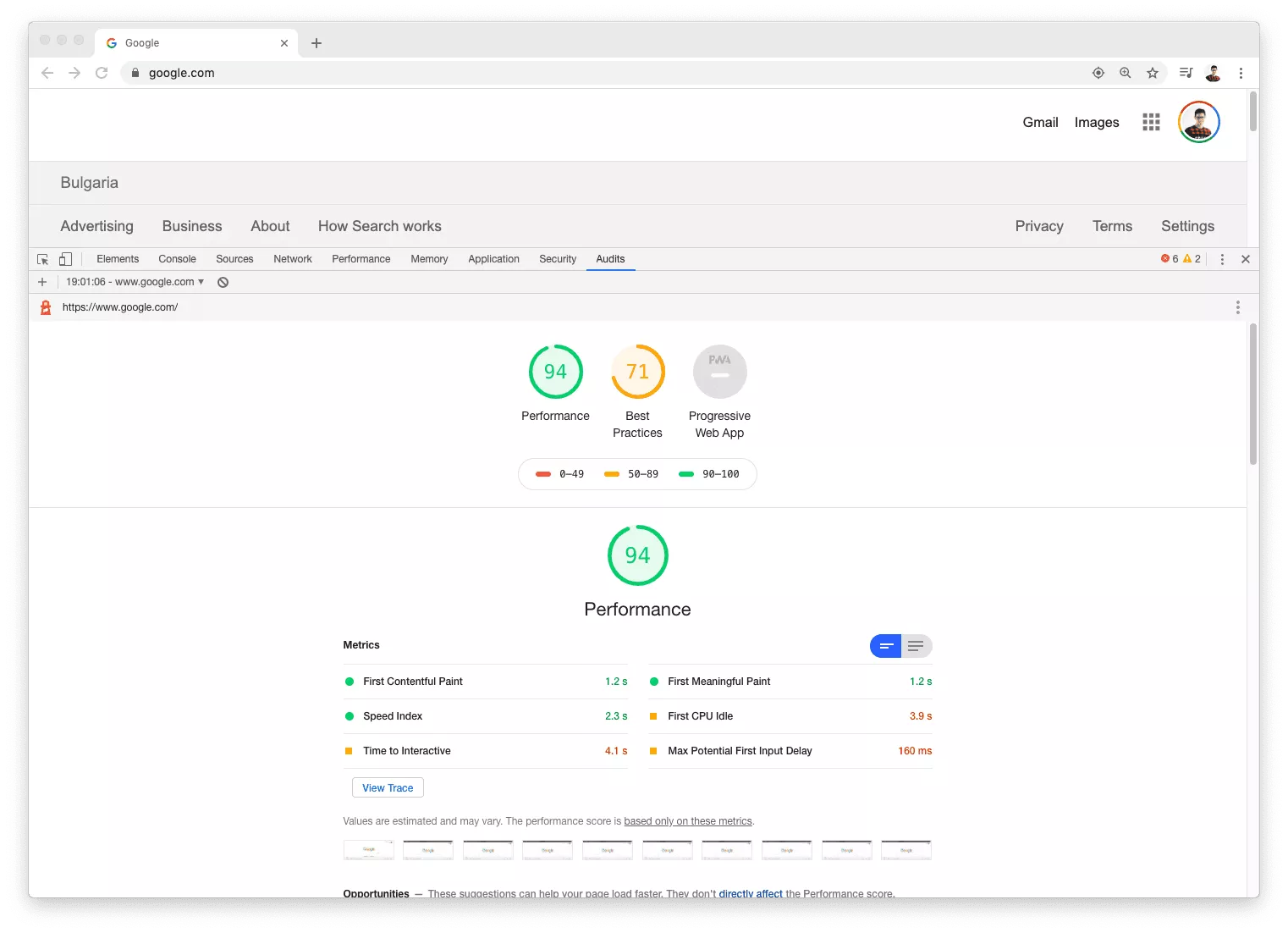This screenshot has height=933, width=1288.
Task: Reload the google.com page
Action: pos(102,73)
